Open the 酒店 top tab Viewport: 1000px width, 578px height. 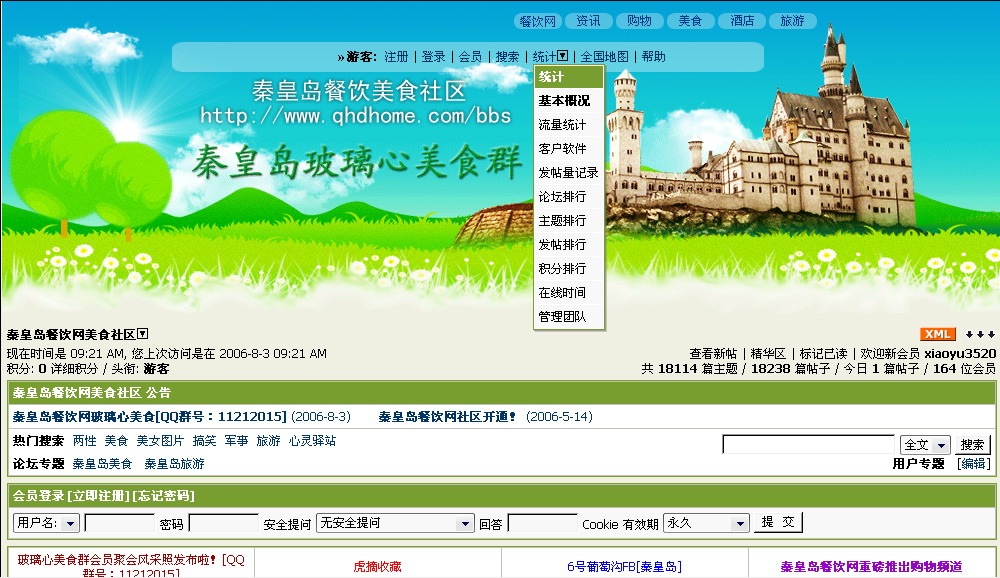[742, 21]
